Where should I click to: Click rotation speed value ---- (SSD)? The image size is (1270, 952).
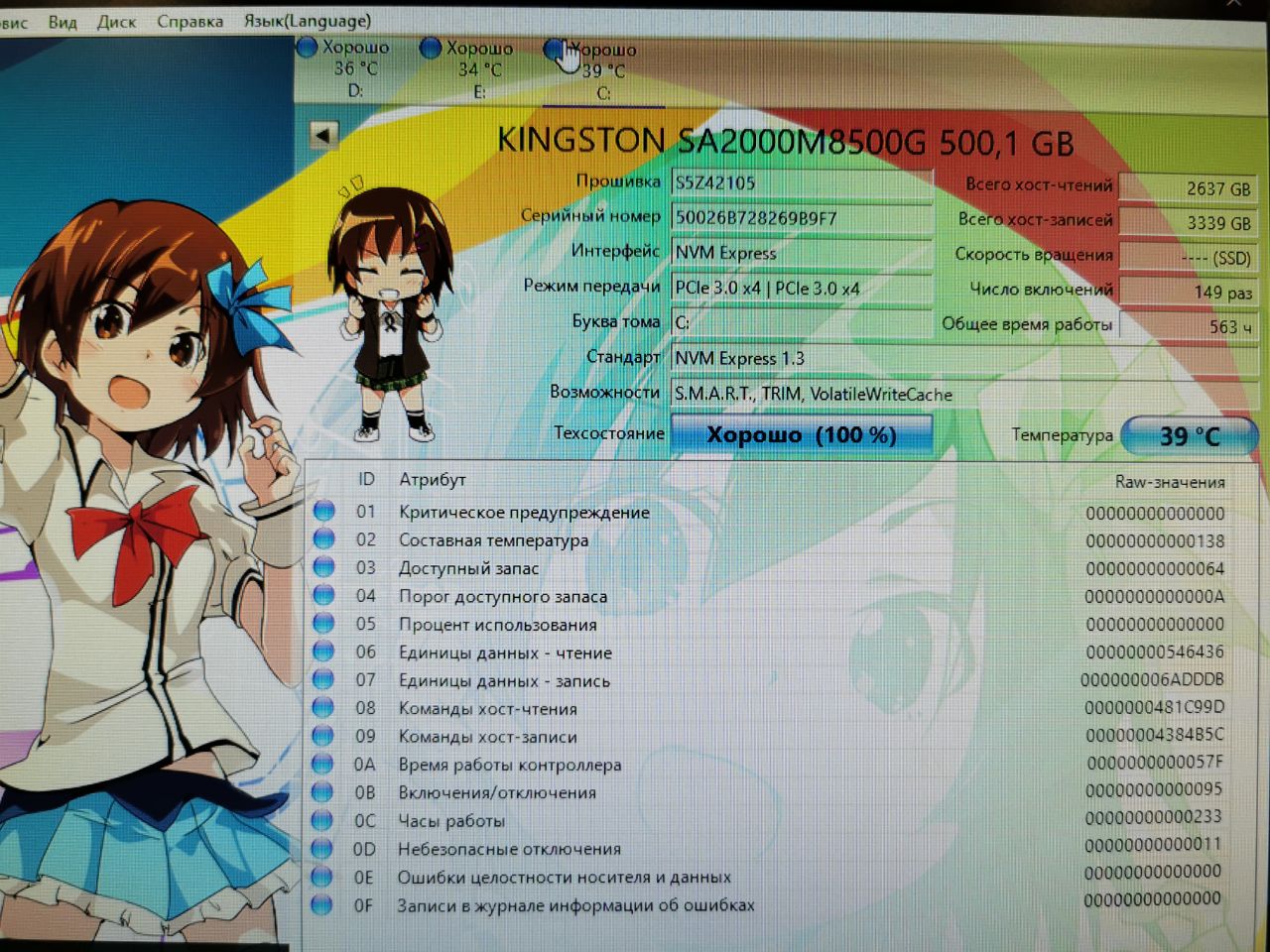(x=1189, y=258)
